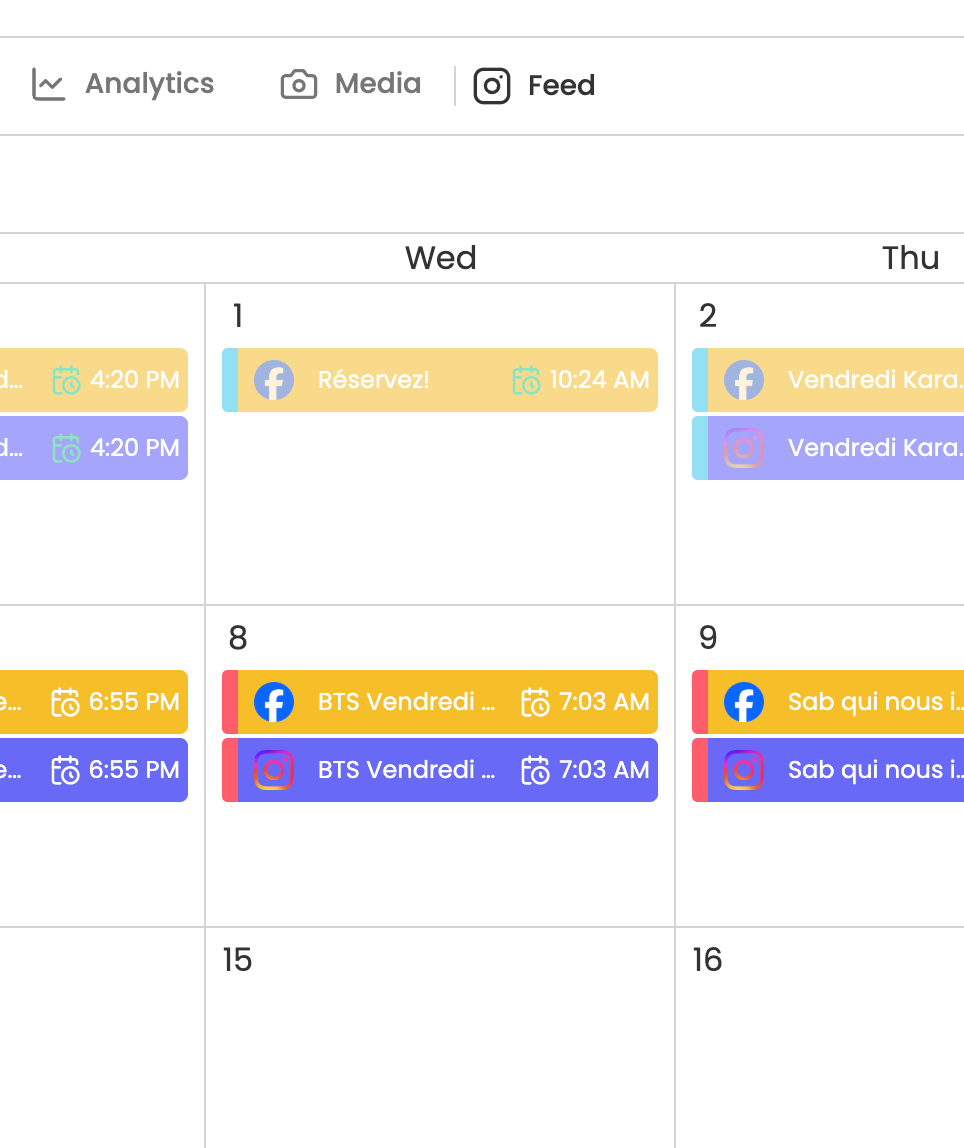
Task: Select day 16 cell in calendar
Action: pyautogui.click(x=819, y=1037)
